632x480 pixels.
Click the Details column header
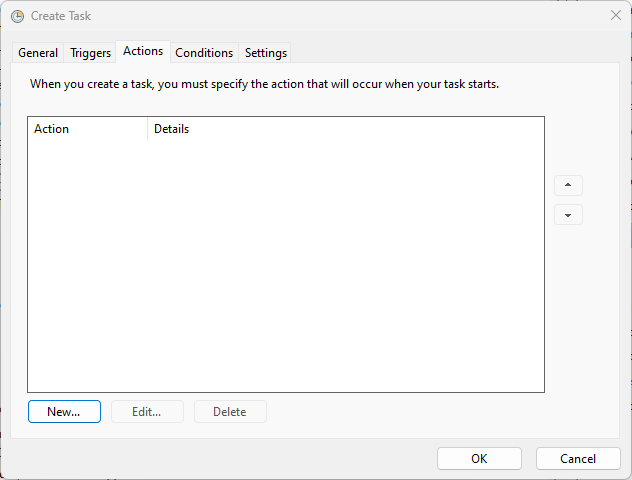click(x=346, y=129)
